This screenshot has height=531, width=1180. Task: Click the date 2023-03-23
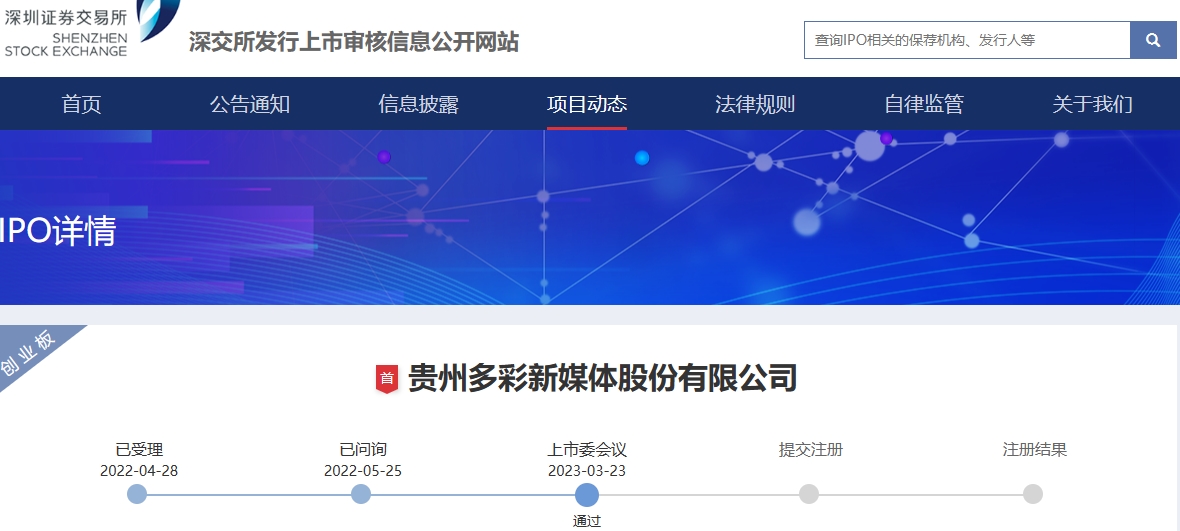click(x=587, y=472)
